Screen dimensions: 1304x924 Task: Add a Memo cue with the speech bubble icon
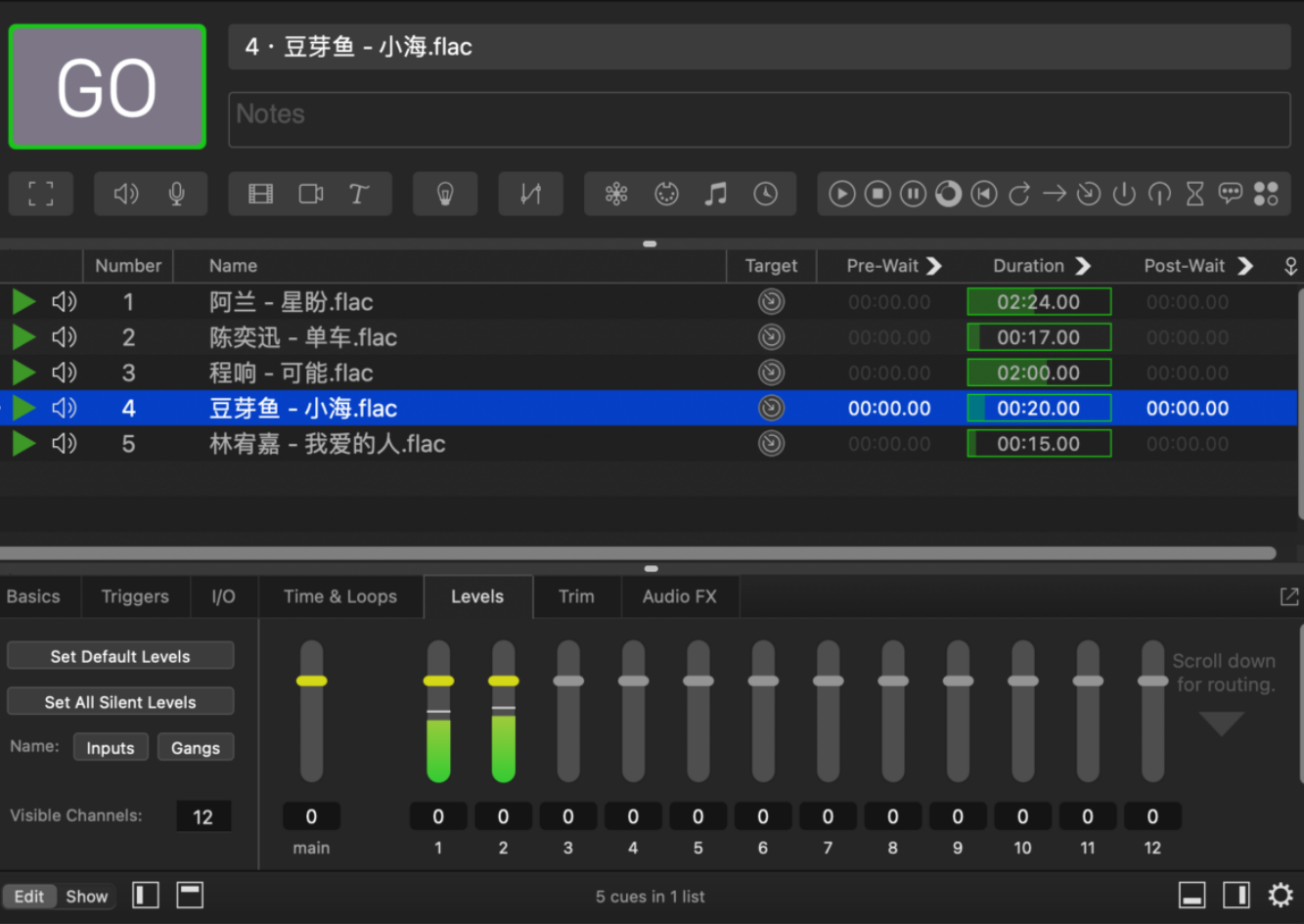pos(1230,194)
